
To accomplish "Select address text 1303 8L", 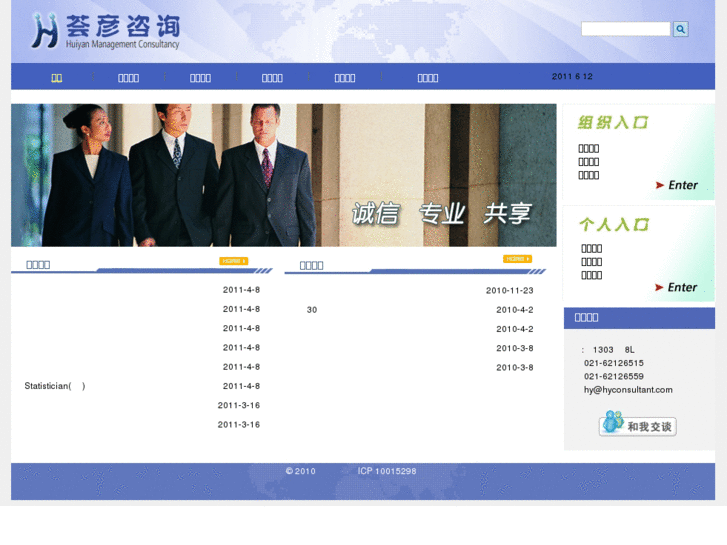I will [613, 350].
